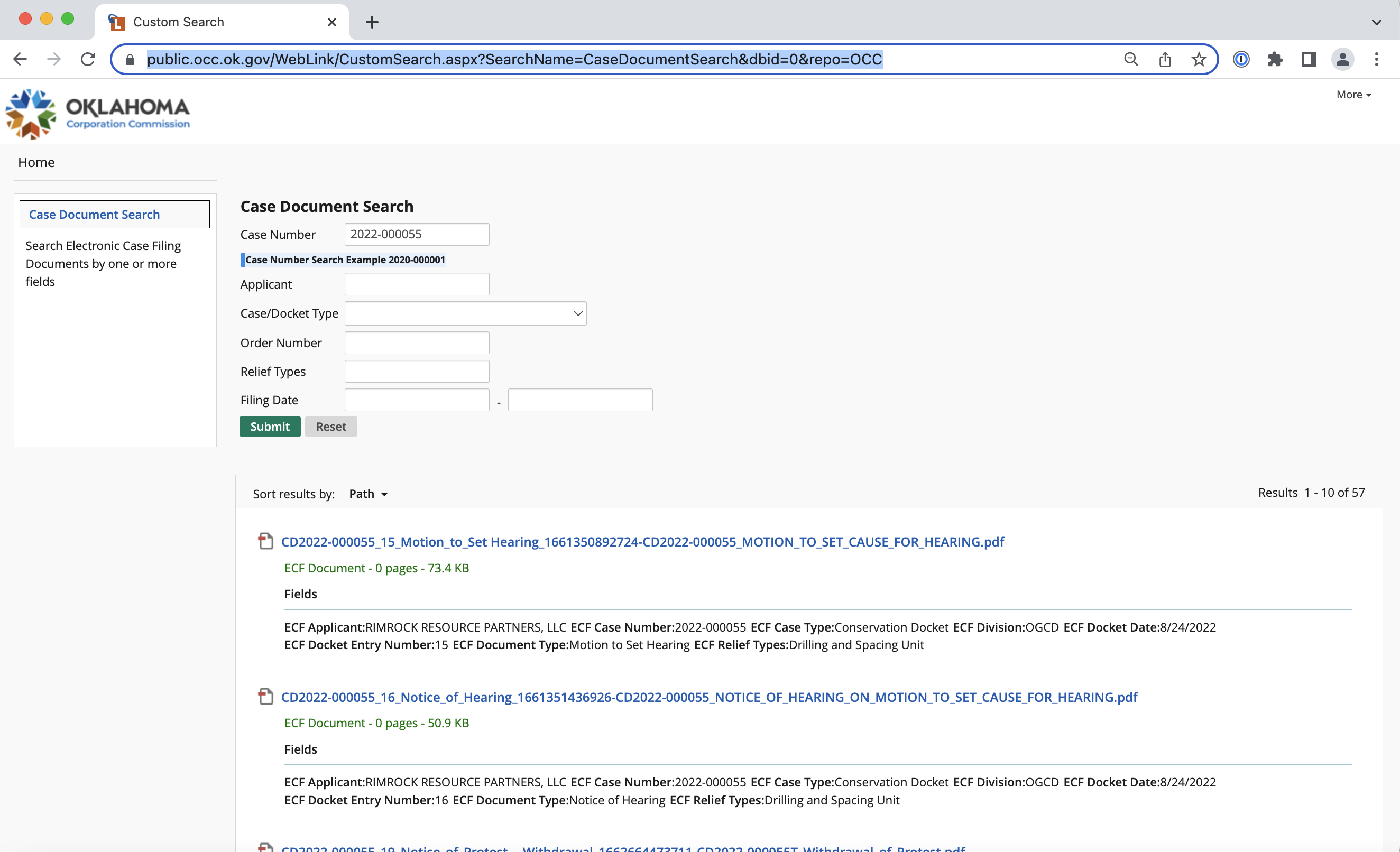Go back using the browser back arrow
Viewport: 1400px width, 852px height.
coord(21,59)
